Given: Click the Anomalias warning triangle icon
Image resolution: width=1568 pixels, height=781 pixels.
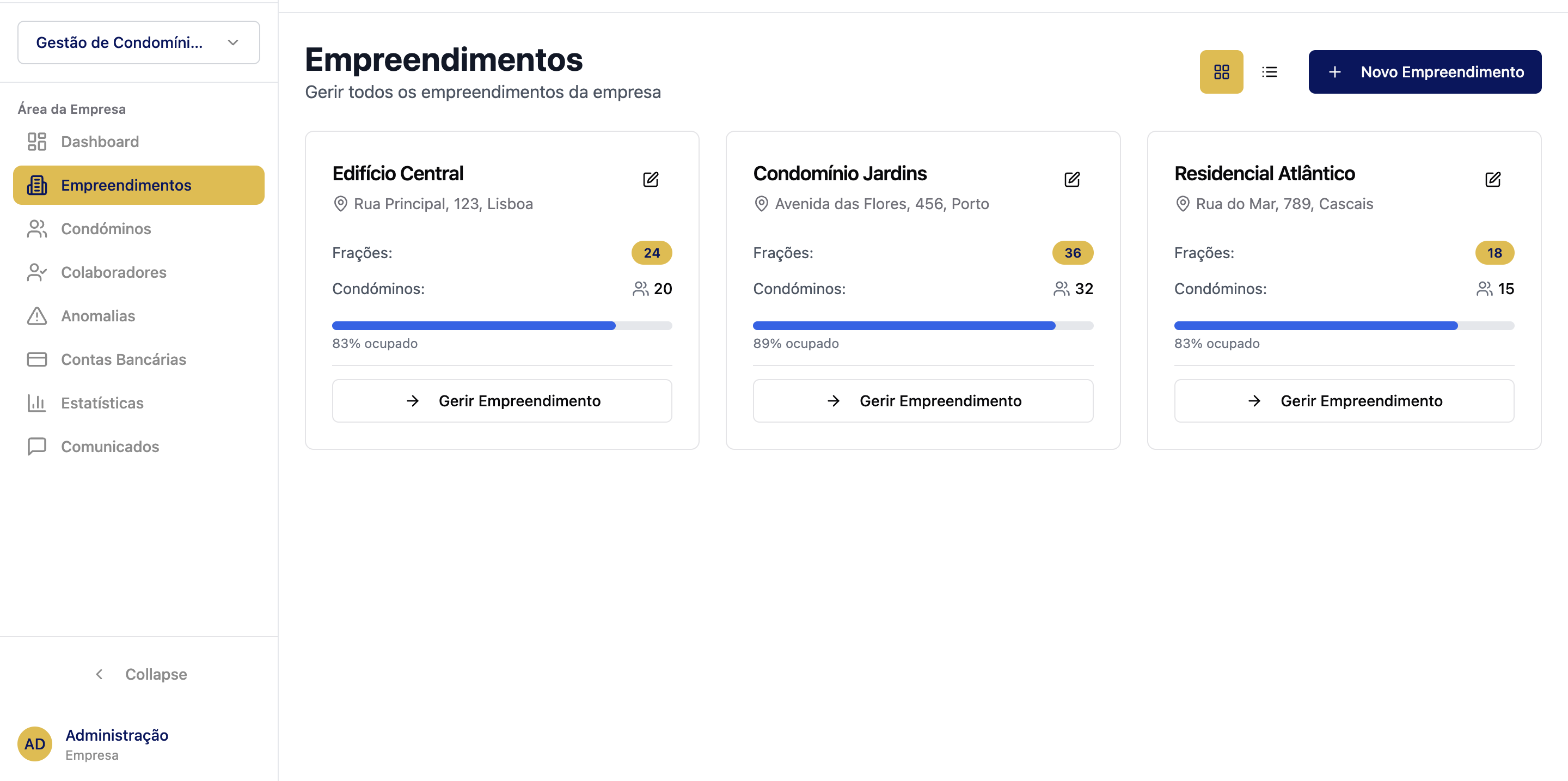Looking at the screenshot, I should coord(36,316).
